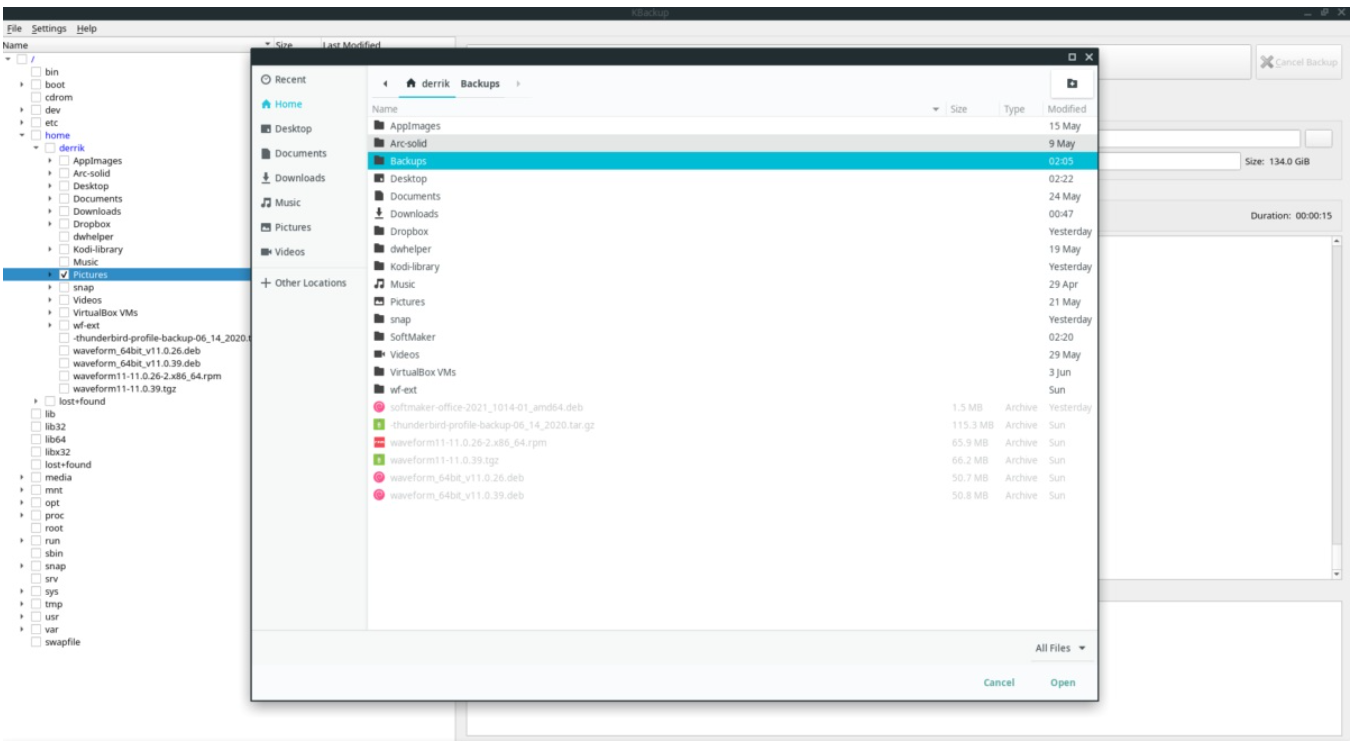Sort files by Modified column header

[x=1066, y=109]
